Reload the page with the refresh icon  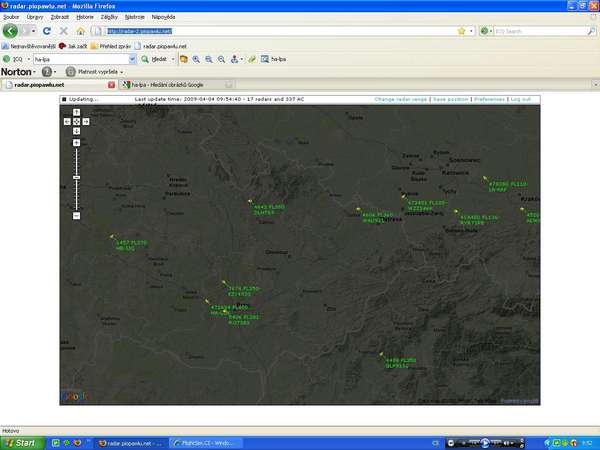pyautogui.click(x=47, y=31)
